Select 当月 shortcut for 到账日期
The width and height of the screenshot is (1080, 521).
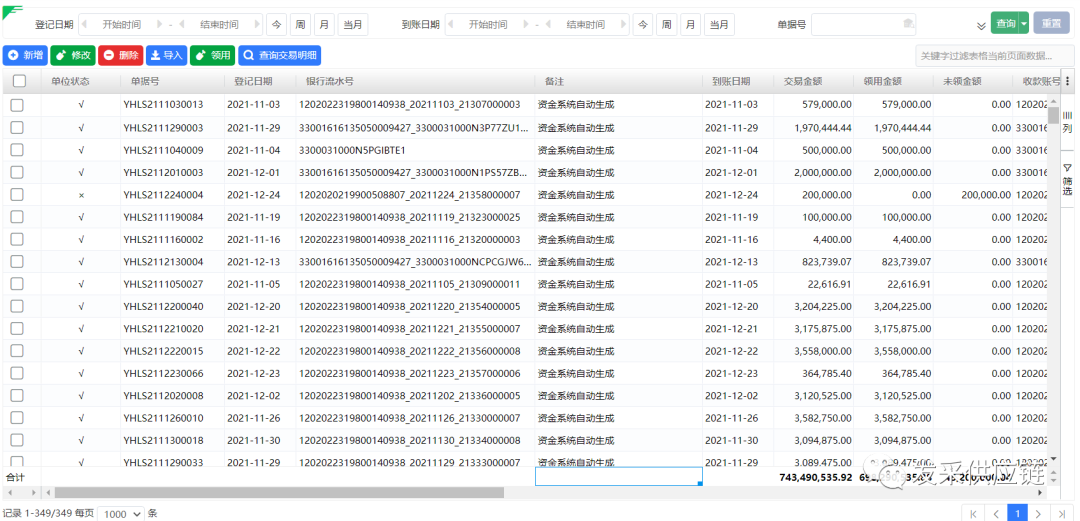(x=719, y=24)
